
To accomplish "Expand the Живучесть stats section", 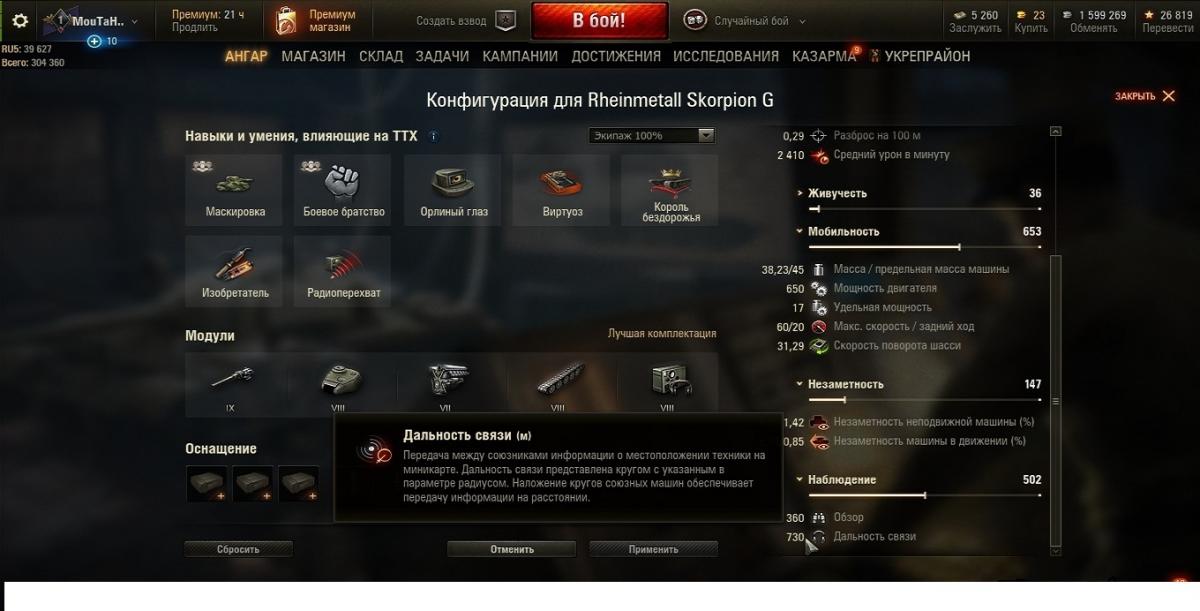I will (x=833, y=193).
